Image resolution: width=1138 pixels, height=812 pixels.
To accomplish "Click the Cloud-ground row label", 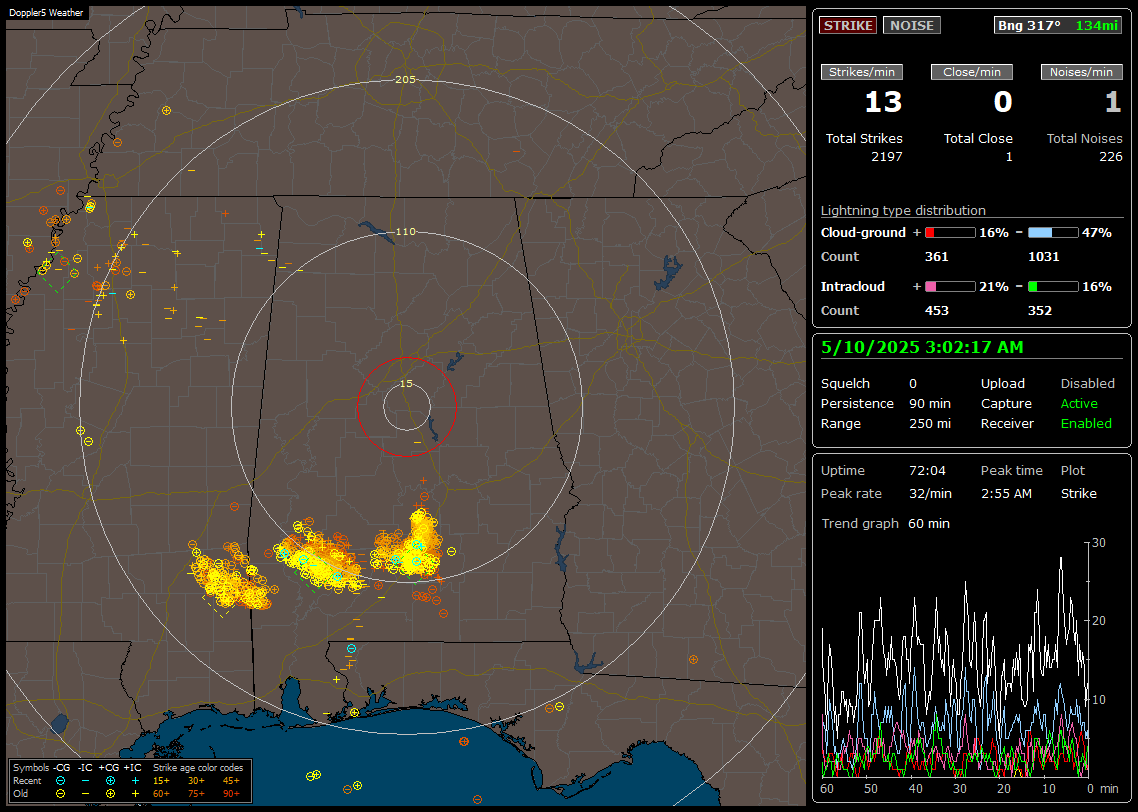I will pos(863,233).
